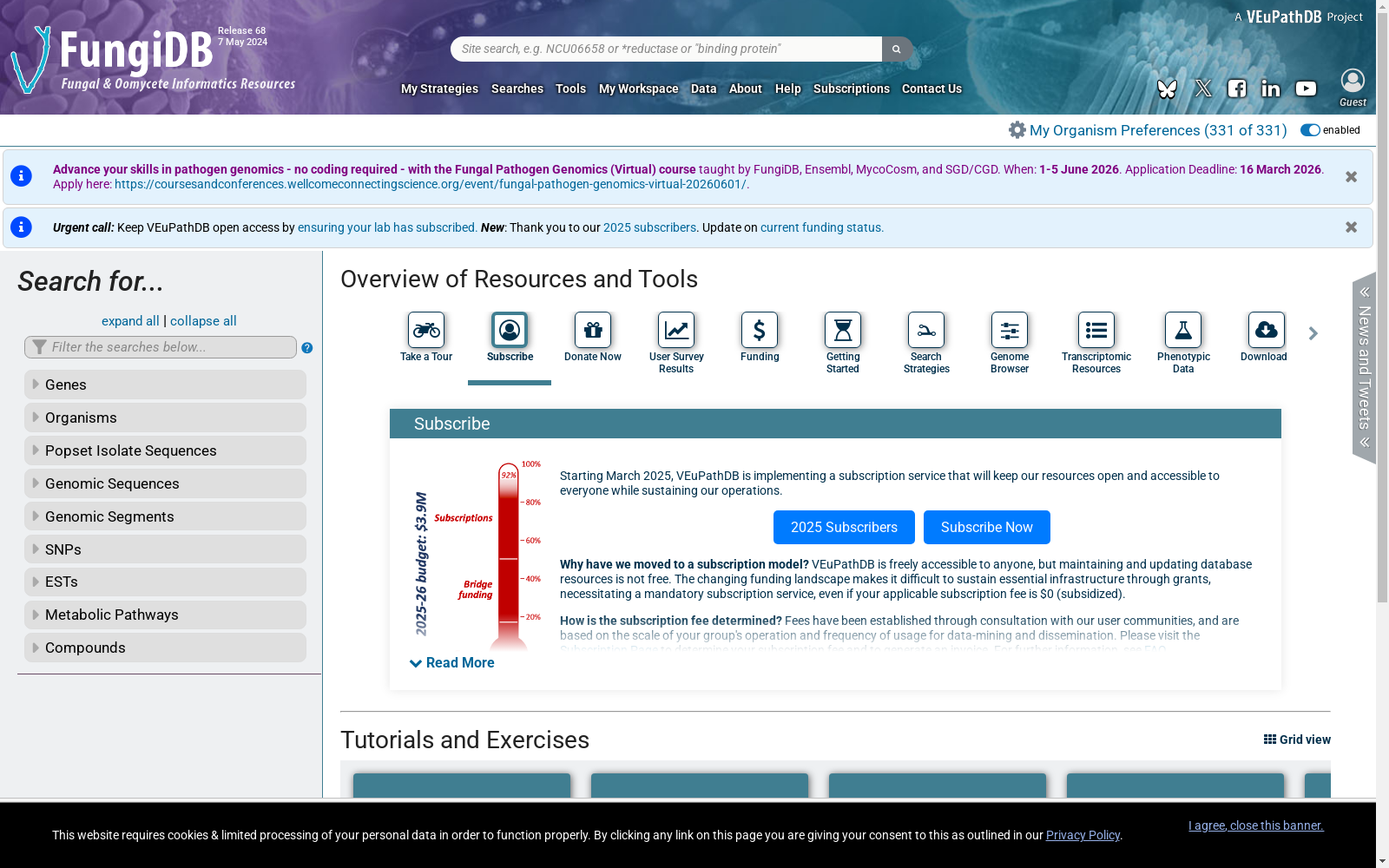Open the Privacy Policy link
This screenshot has width=1389, height=868.
1083,835
